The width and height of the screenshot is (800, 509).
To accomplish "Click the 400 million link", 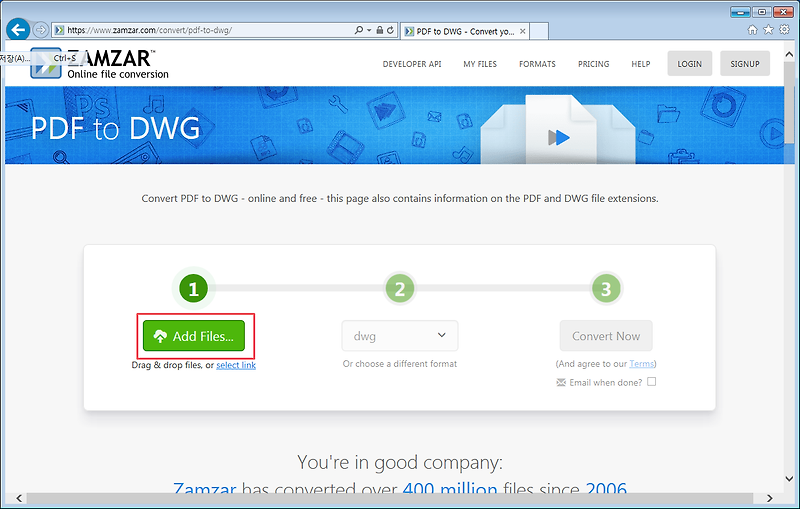I will click(449, 490).
